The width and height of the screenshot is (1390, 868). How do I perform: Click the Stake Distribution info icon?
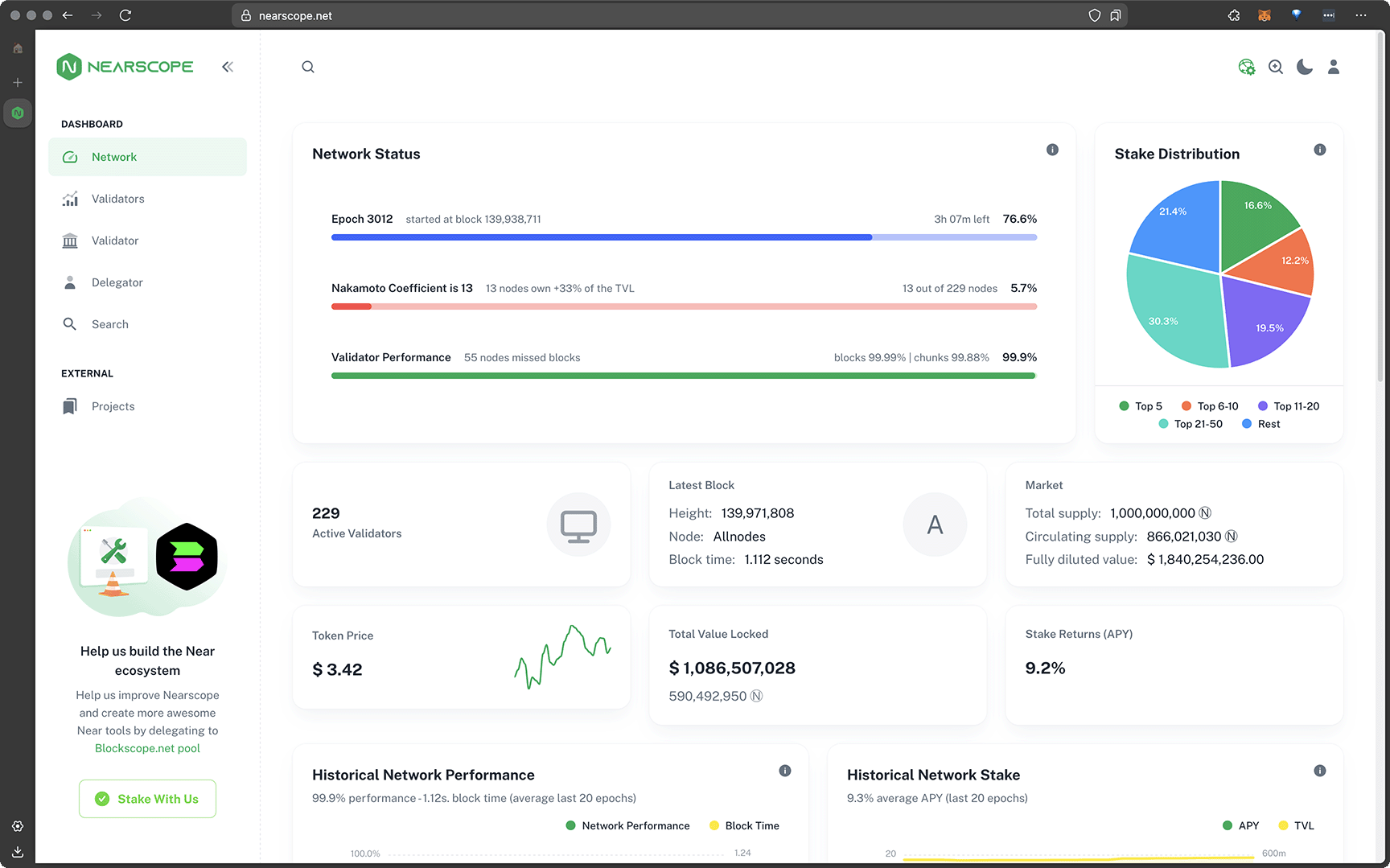pyautogui.click(x=1319, y=150)
